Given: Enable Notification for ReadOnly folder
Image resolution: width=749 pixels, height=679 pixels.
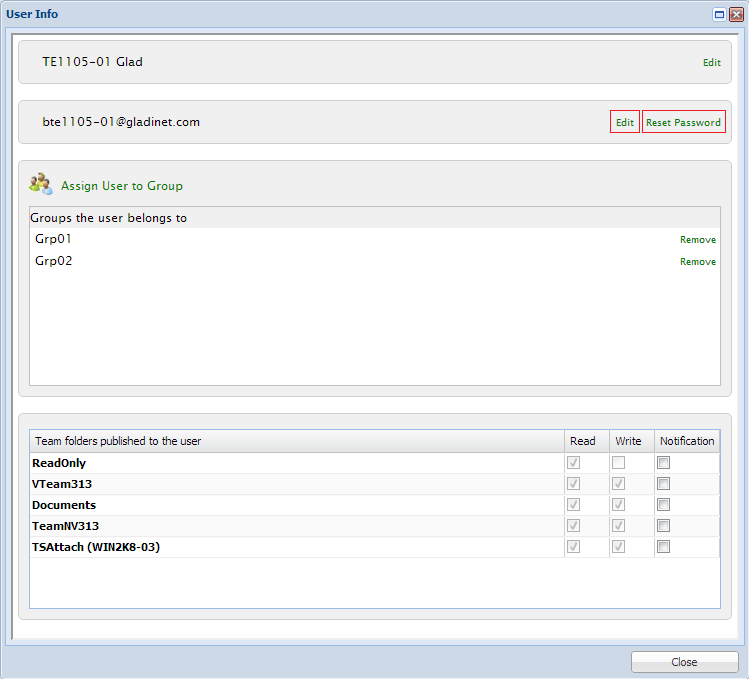Looking at the screenshot, I should [x=663, y=463].
